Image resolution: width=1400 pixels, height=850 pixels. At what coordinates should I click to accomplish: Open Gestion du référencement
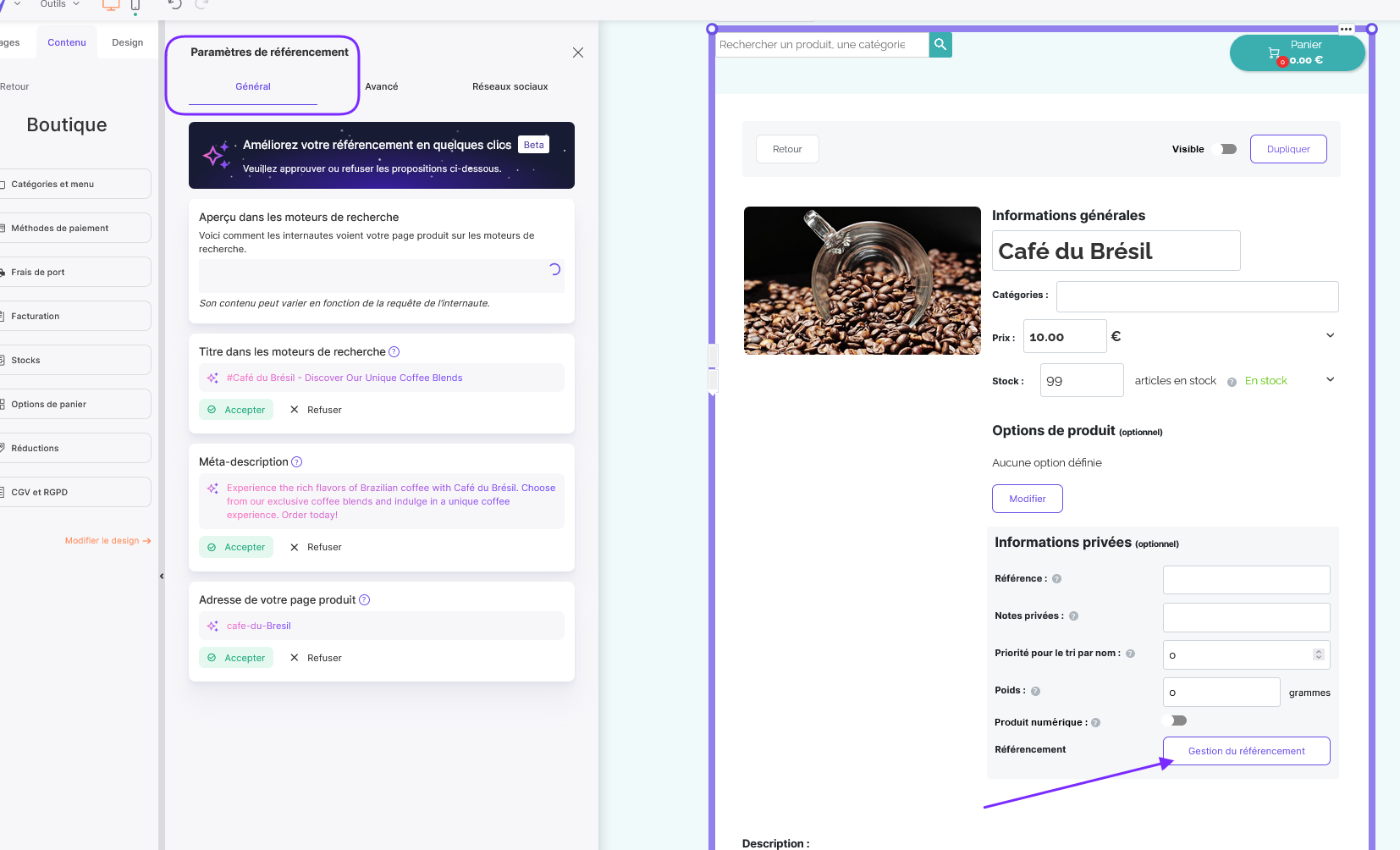click(x=1246, y=751)
